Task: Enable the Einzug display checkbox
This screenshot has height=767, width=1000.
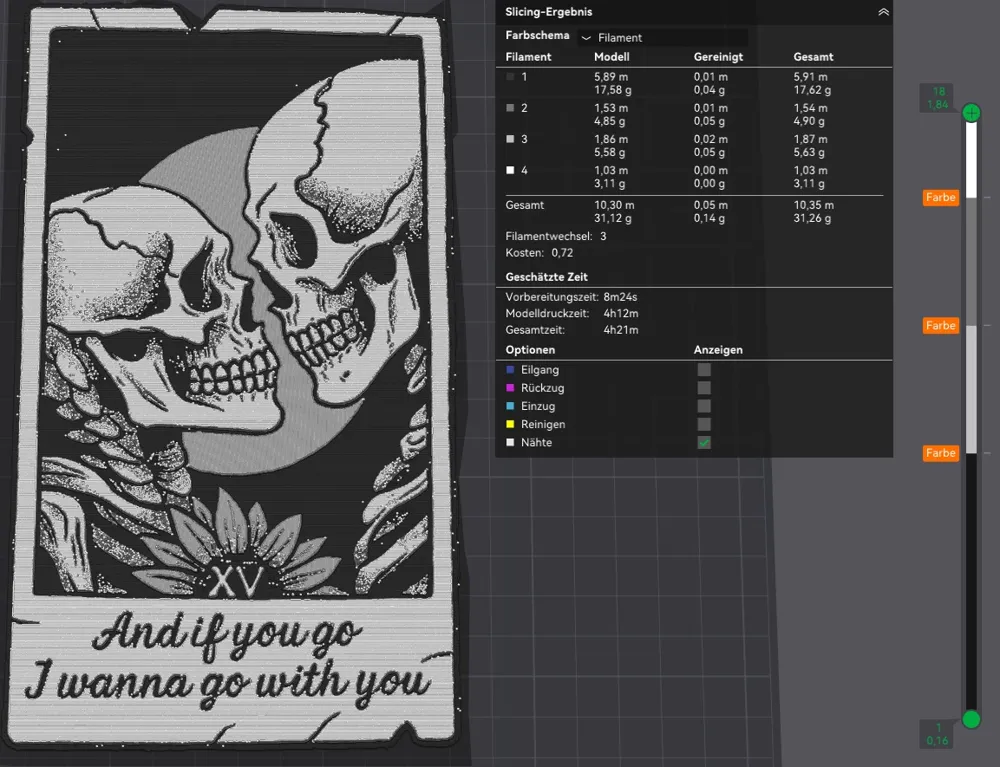Action: tap(704, 406)
